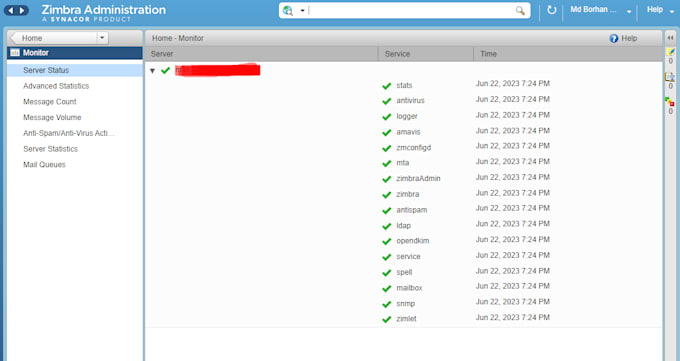Click the mailbox service name
680x361 pixels.
pos(409,288)
